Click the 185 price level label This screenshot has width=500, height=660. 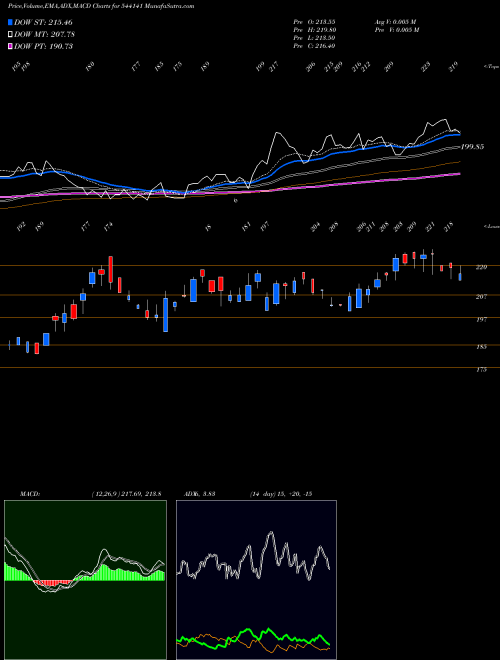482,346
